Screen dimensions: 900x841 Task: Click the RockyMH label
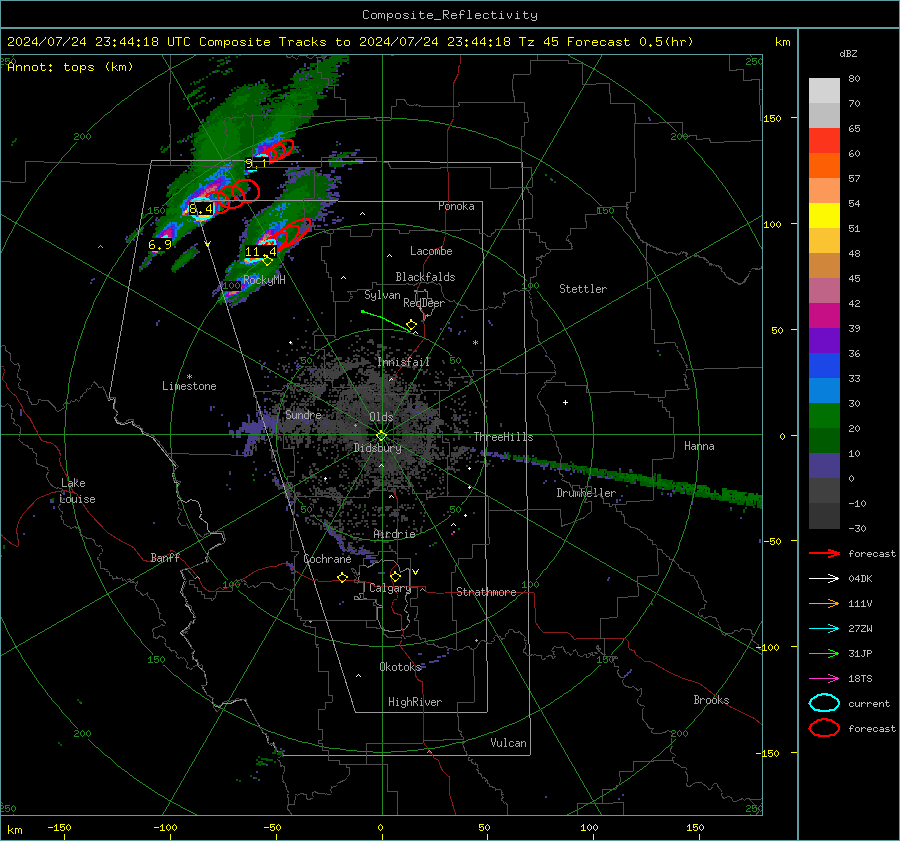pos(264,280)
